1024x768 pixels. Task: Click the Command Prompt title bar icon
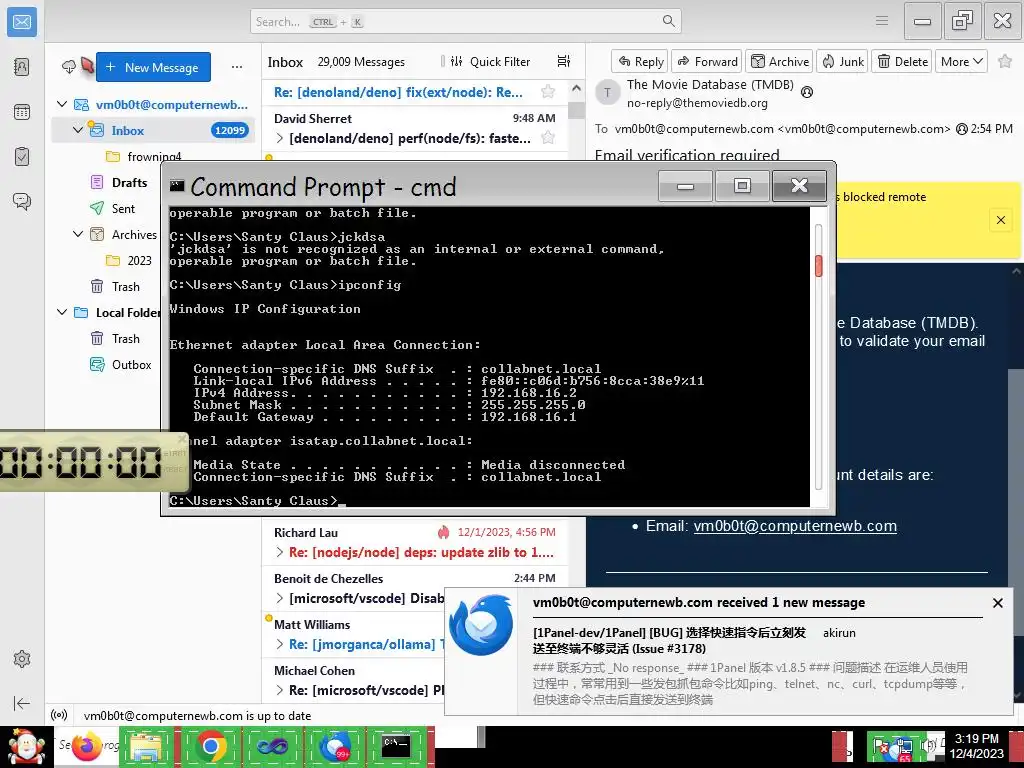pyautogui.click(x=177, y=185)
